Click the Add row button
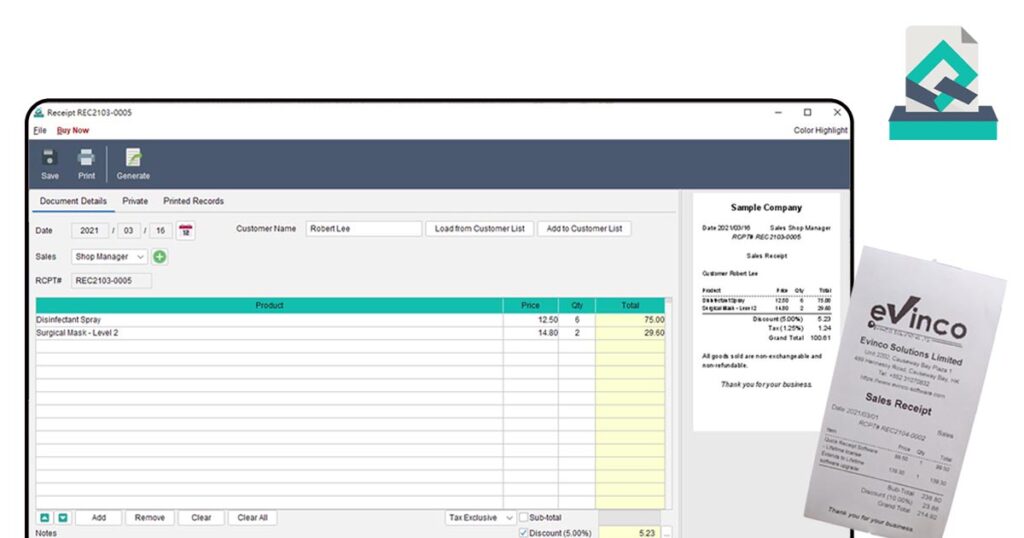 (x=99, y=518)
